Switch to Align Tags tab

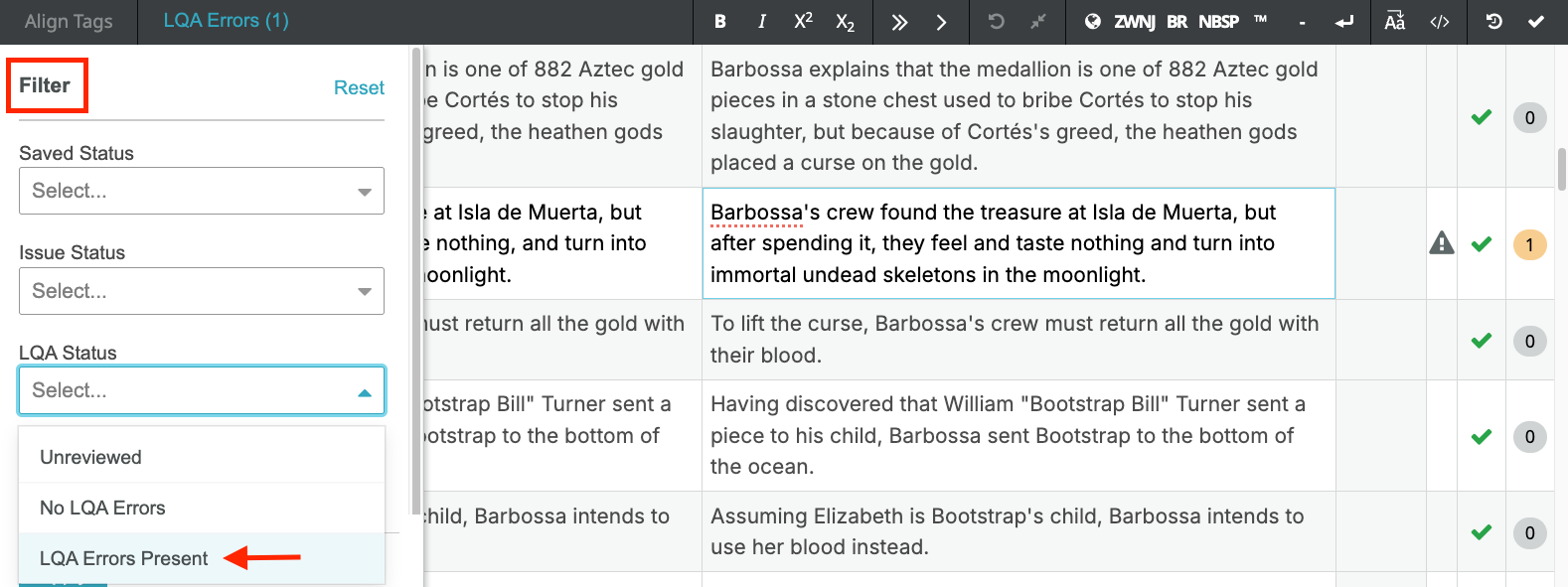69,21
